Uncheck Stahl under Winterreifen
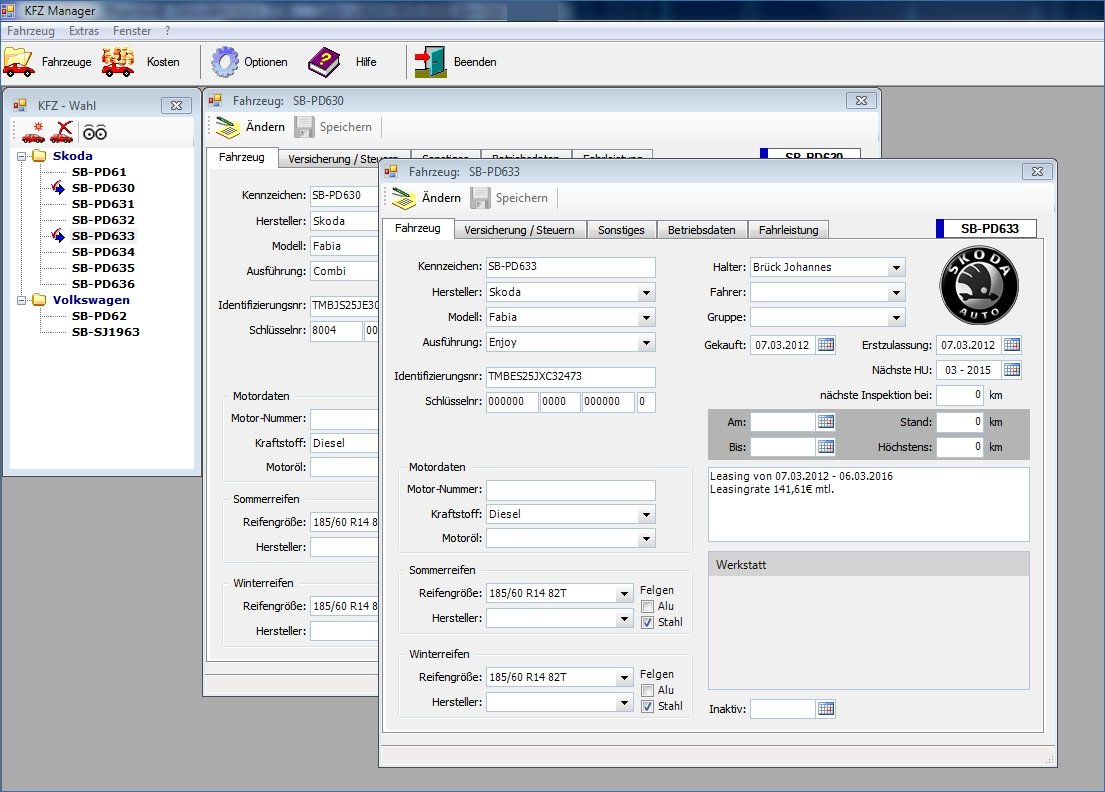The image size is (1105, 792). coord(648,706)
